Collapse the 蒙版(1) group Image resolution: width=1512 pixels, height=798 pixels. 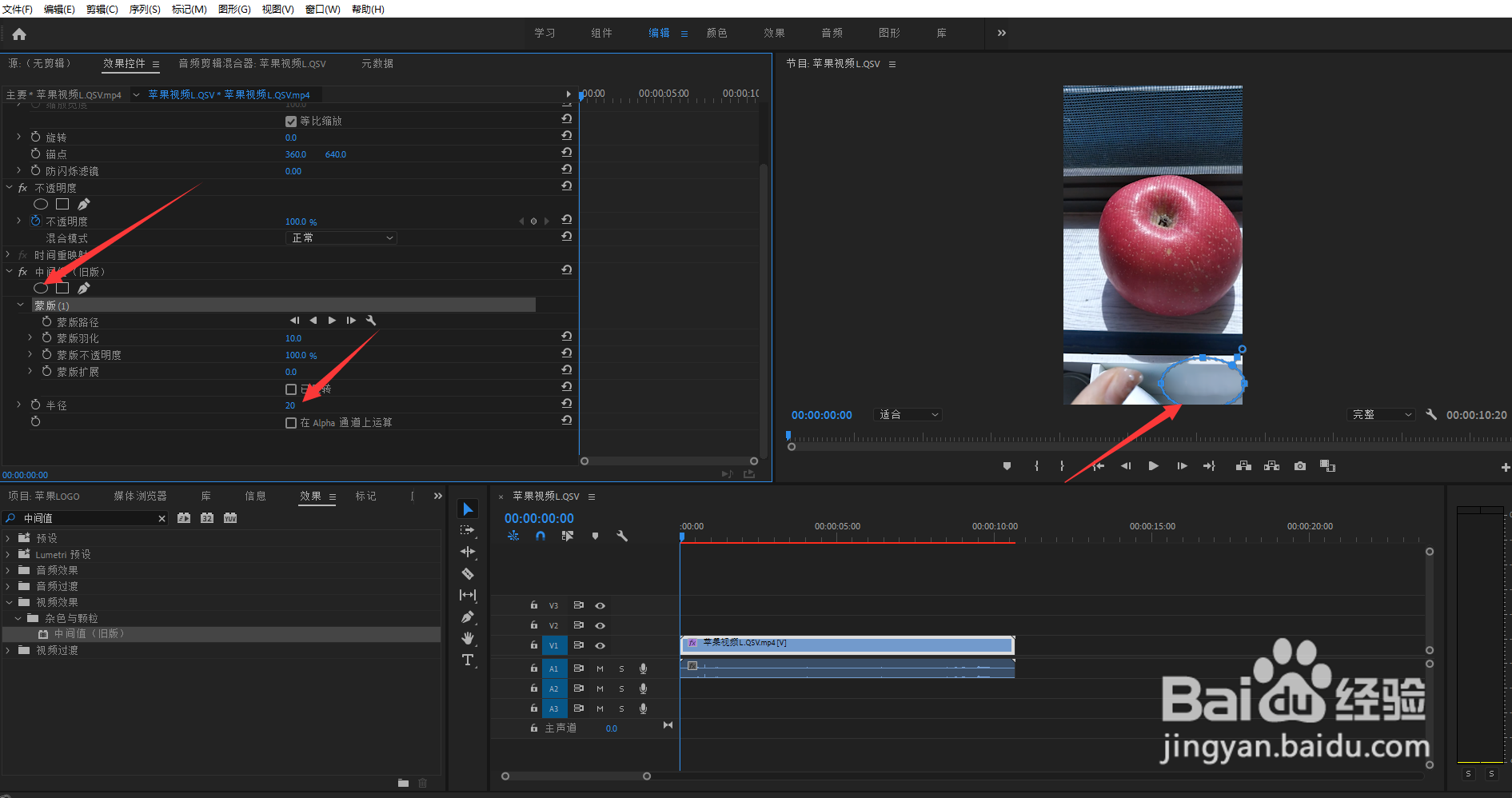20,305
